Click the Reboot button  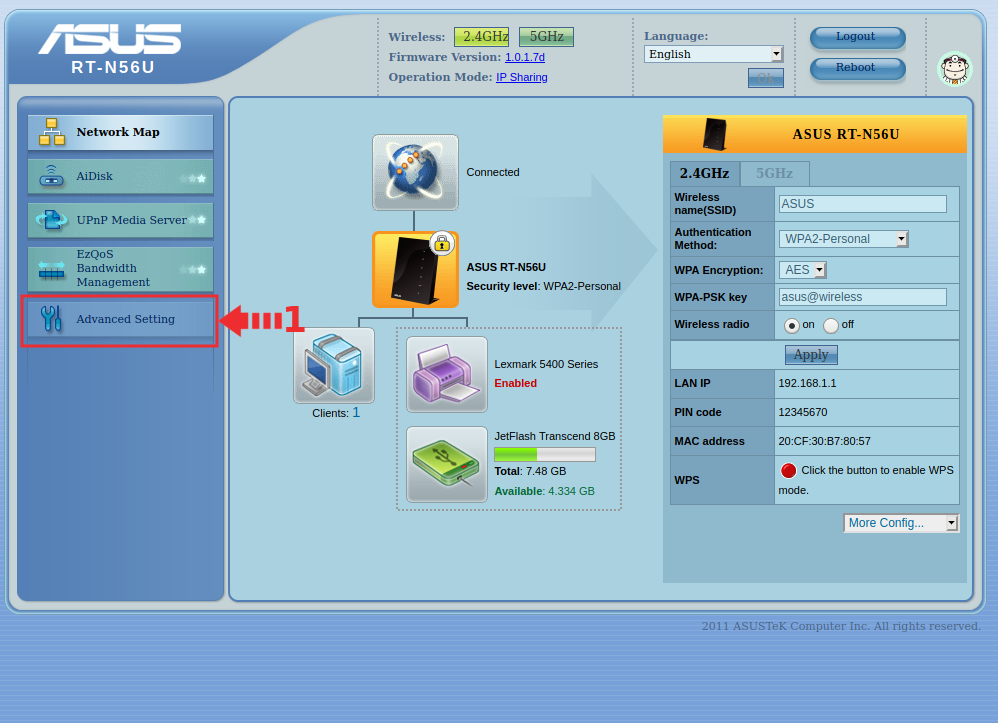tap(857, 68)
